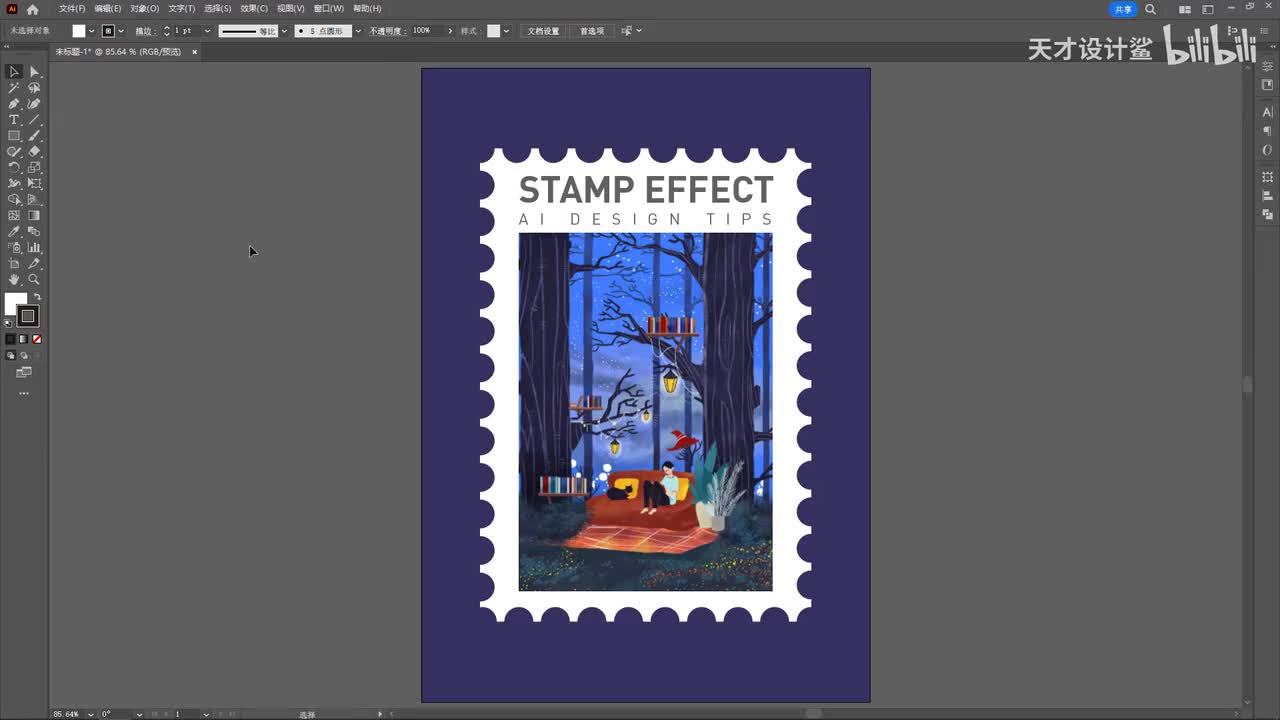The height and width of the screenshot is (720, 1280).
Task: Open fill color dropdown in control bar
Action: (x=92, y=31)
